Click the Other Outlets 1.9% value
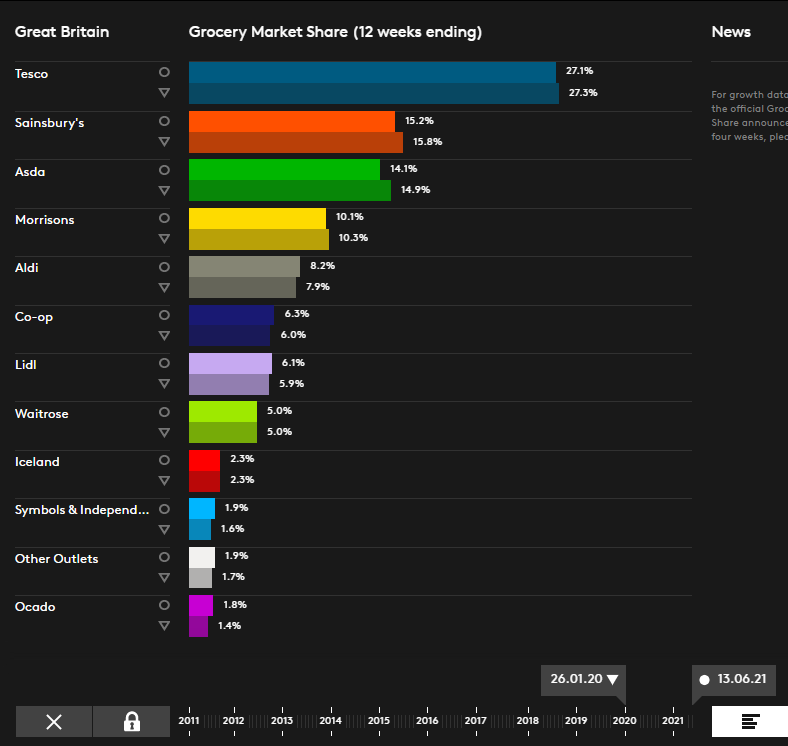This screenshot has height=746, width=788. point(237,556)
